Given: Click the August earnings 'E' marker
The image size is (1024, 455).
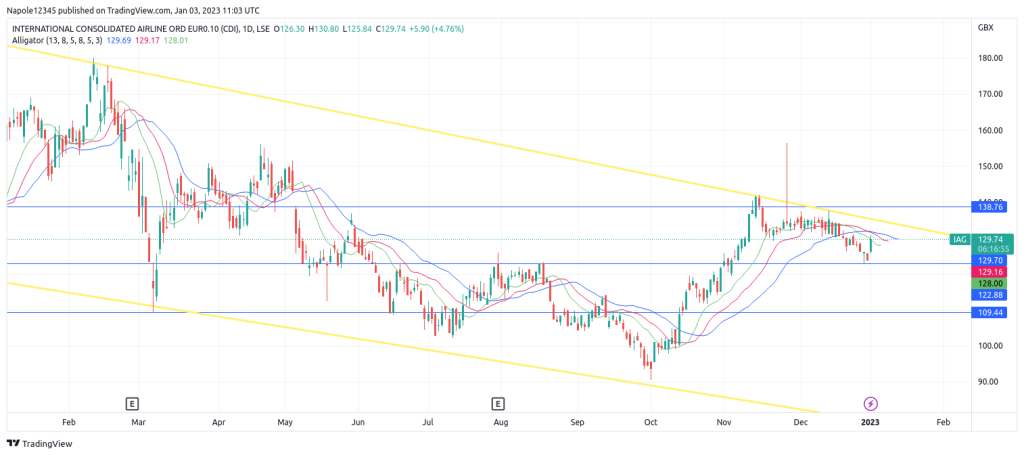Looking at the screenshot, I should tap(498, 403).
